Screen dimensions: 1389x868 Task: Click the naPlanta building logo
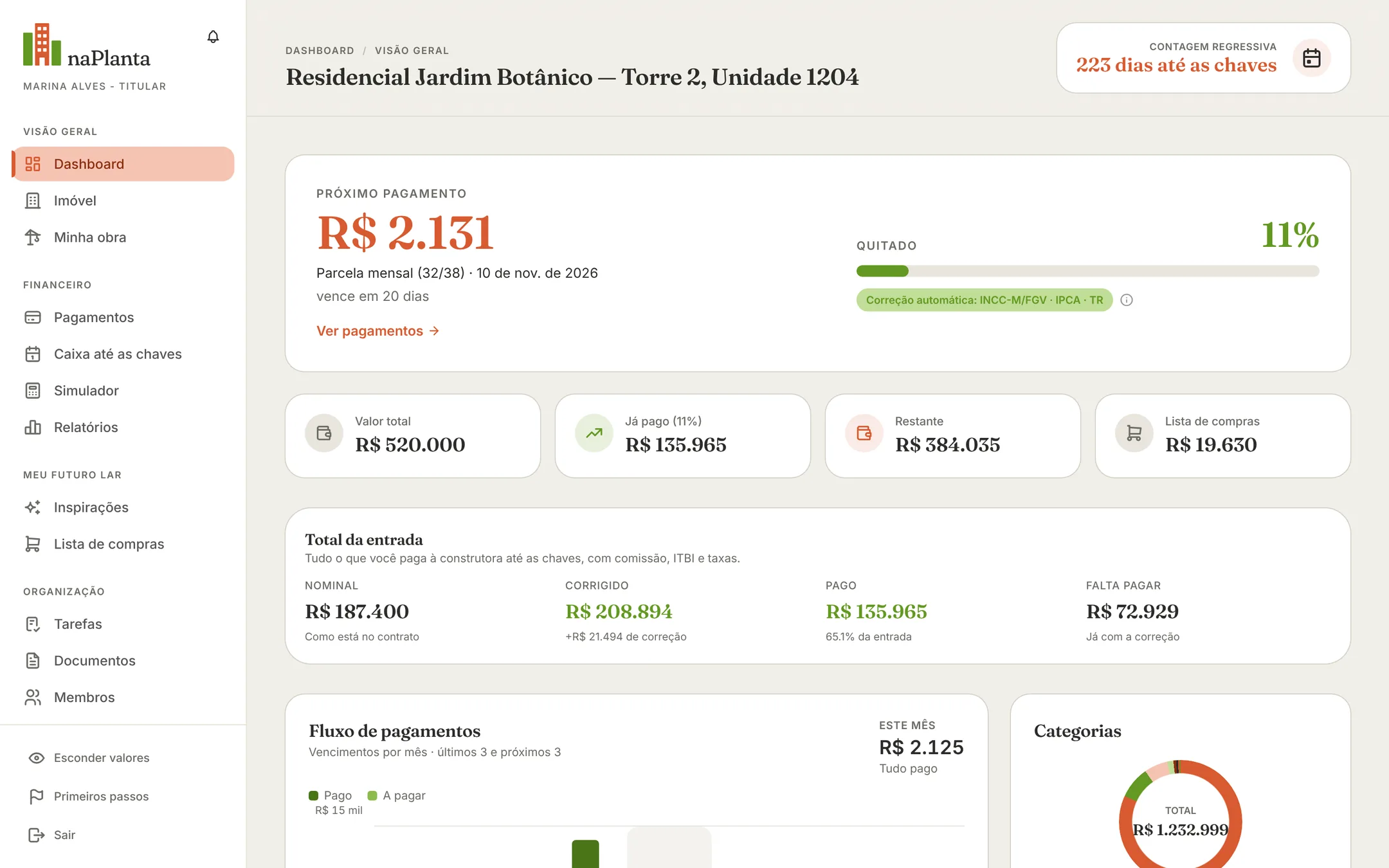click(42, 44)
